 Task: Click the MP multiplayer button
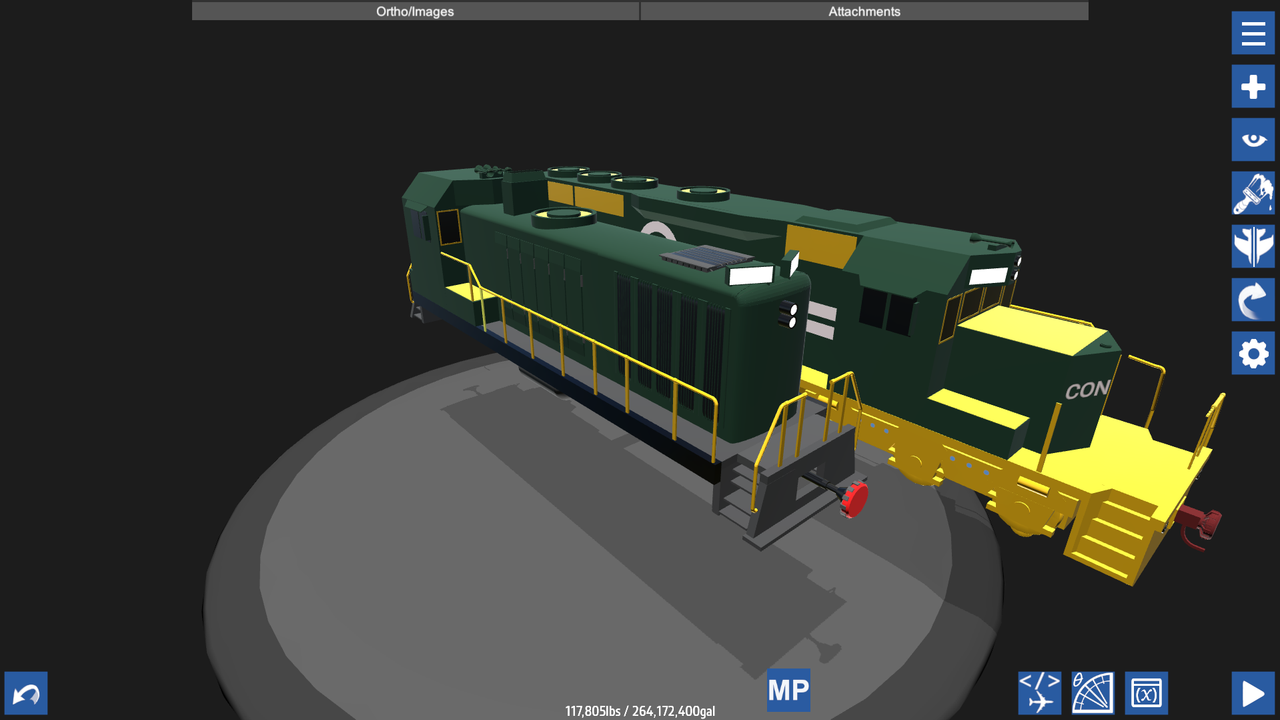[x=788, y=690]
